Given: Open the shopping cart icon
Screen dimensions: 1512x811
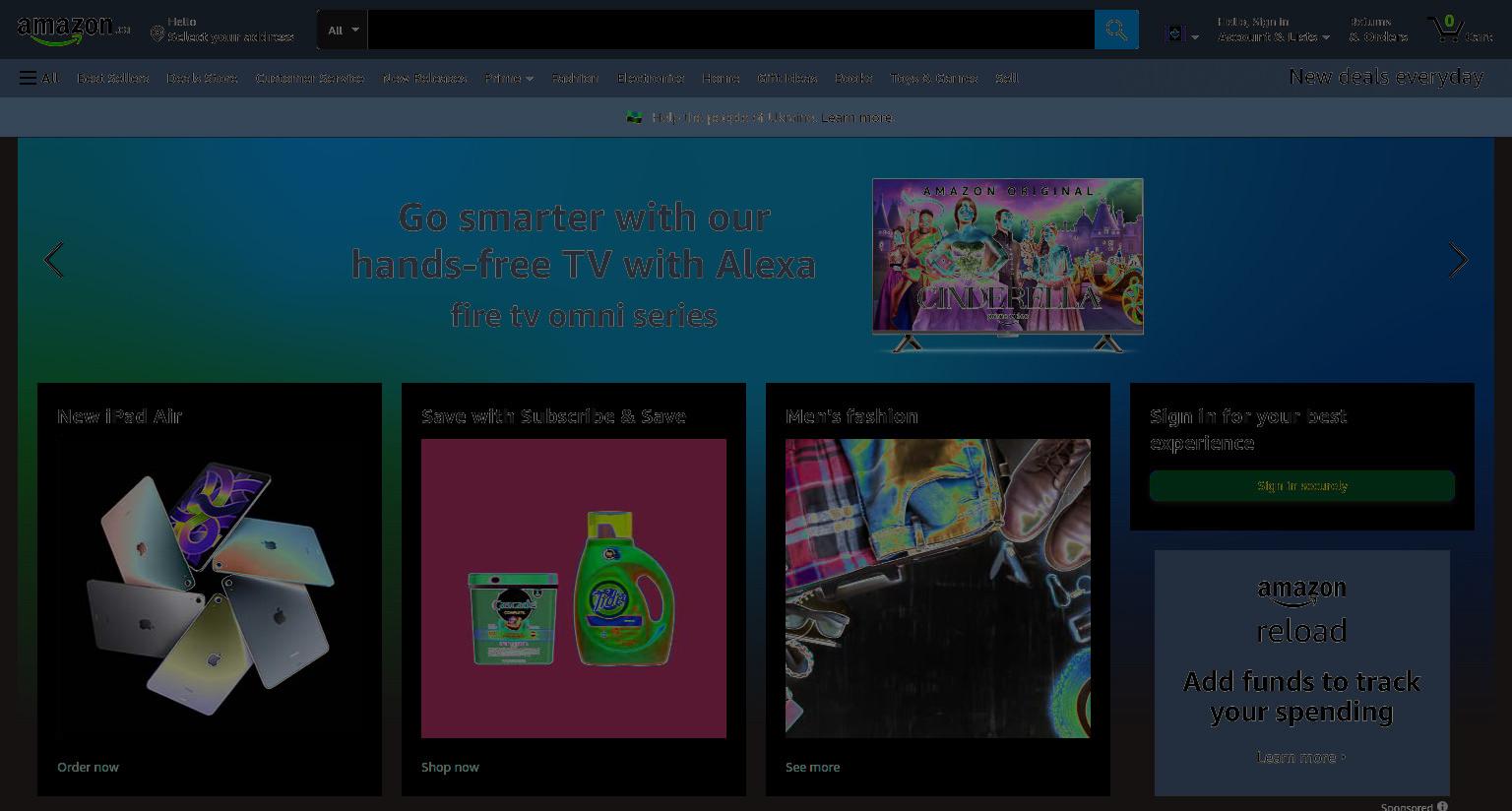Looking at the screenshot, I should pos(1460,30).
